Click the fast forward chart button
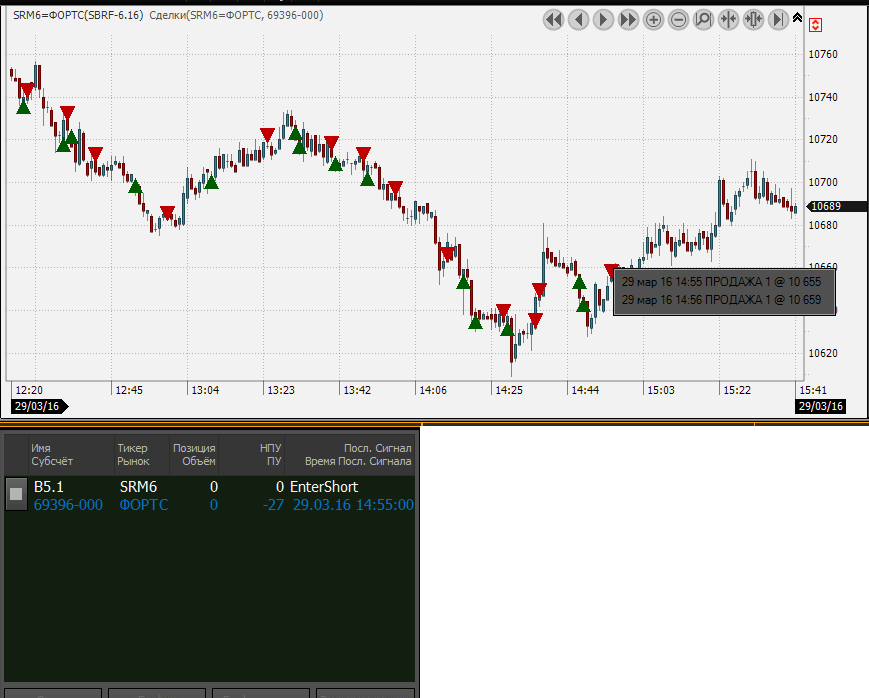The height and width of the screenshot is (698, 869). click(x=629, y=19)
